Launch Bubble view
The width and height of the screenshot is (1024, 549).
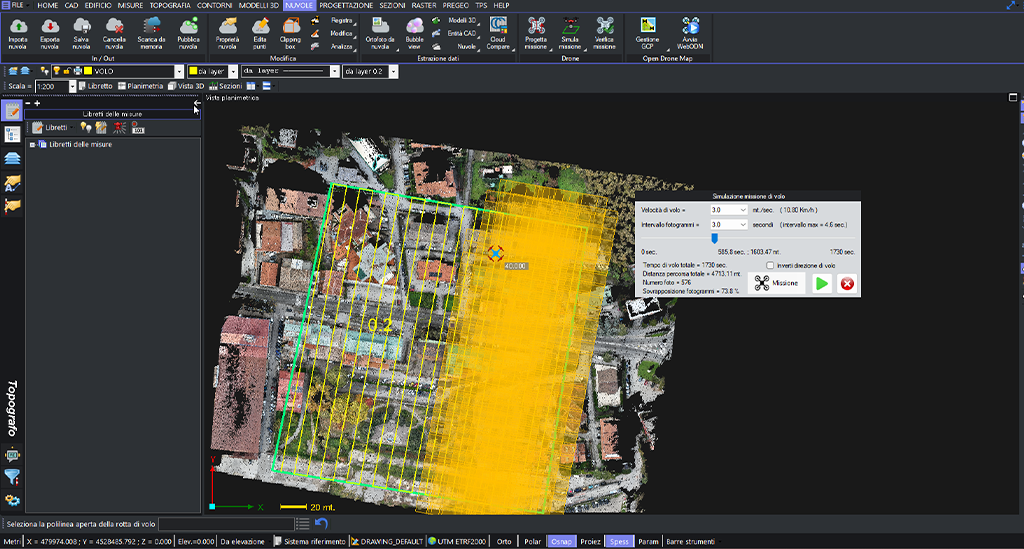[414, 33]
